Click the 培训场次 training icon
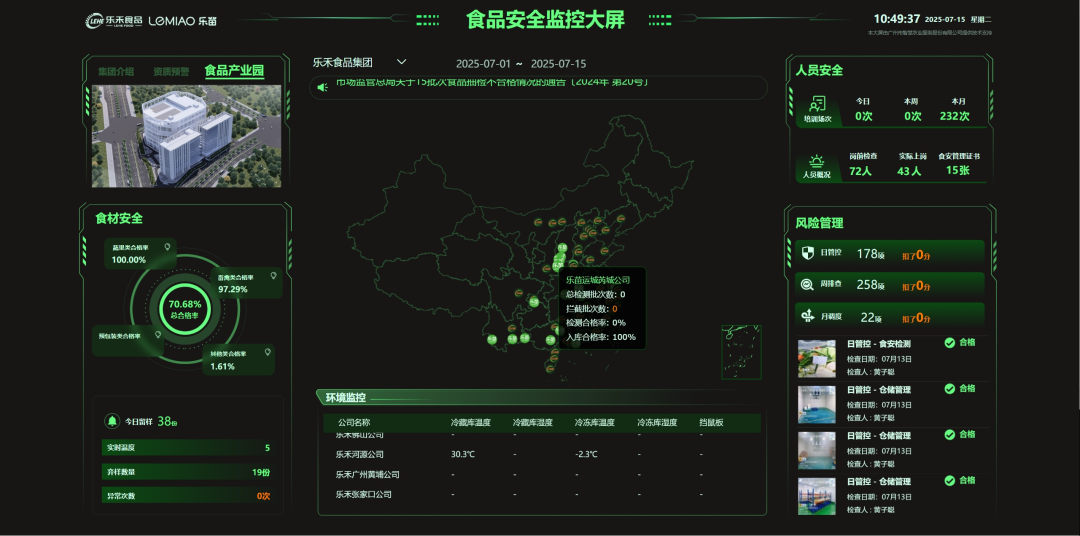 [818, 104]
